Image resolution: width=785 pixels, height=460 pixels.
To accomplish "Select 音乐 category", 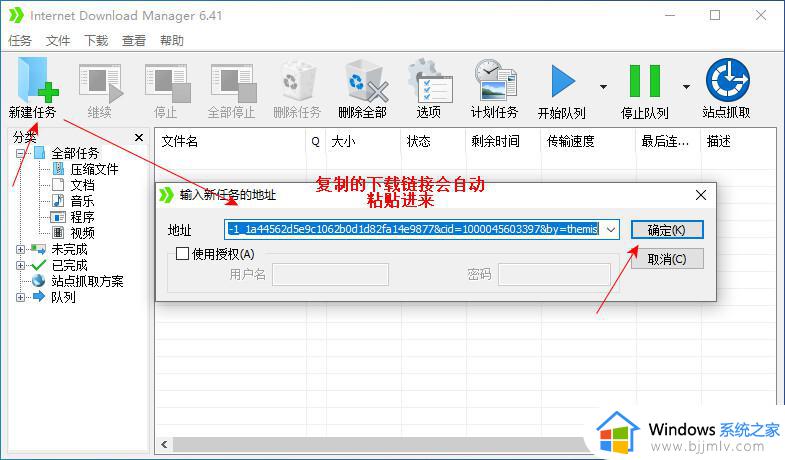I will pos(82,201).
